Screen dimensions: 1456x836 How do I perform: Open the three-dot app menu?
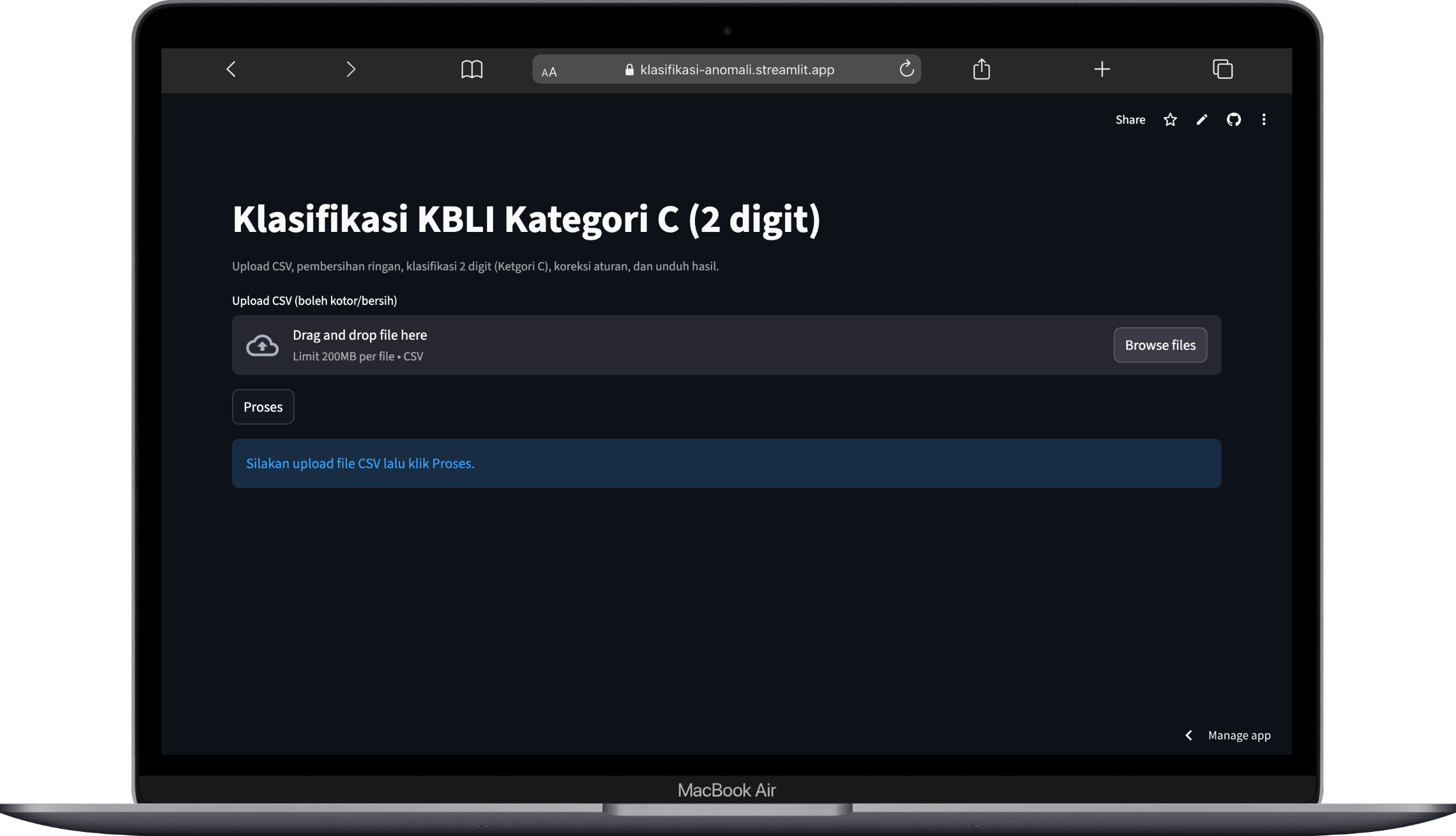[1264, 120]
